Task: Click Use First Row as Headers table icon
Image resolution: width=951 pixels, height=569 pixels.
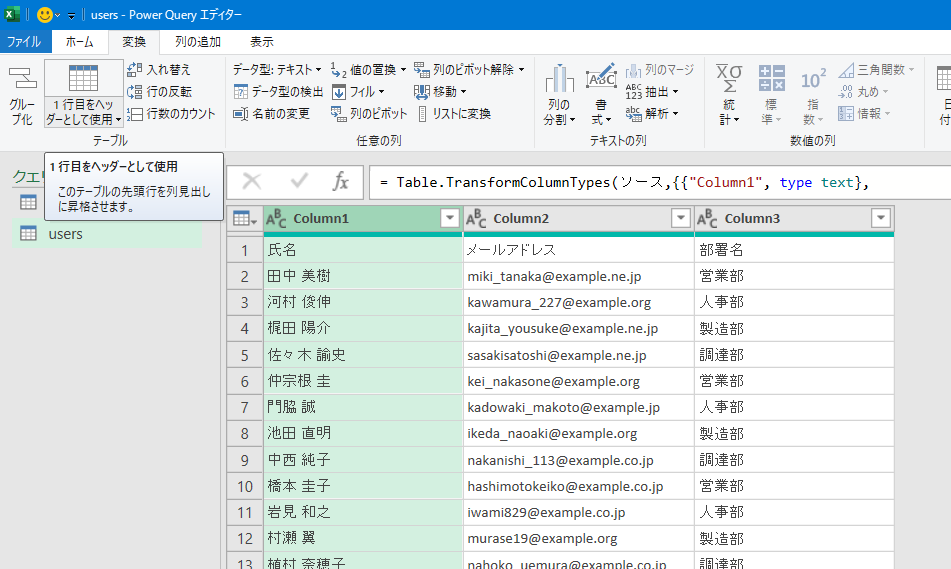Action: [x=83, y=79]
